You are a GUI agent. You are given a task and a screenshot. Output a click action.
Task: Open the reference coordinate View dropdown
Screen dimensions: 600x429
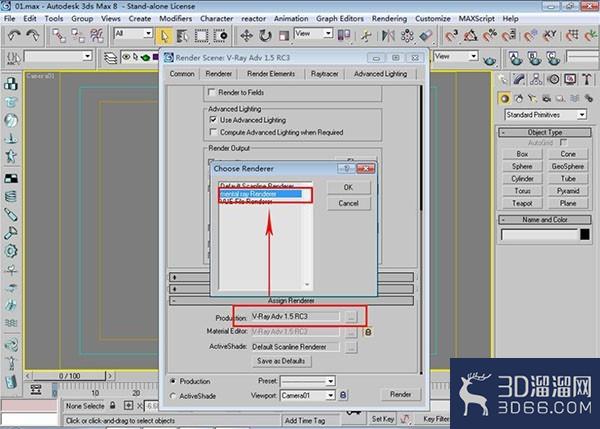click(328, 34)
